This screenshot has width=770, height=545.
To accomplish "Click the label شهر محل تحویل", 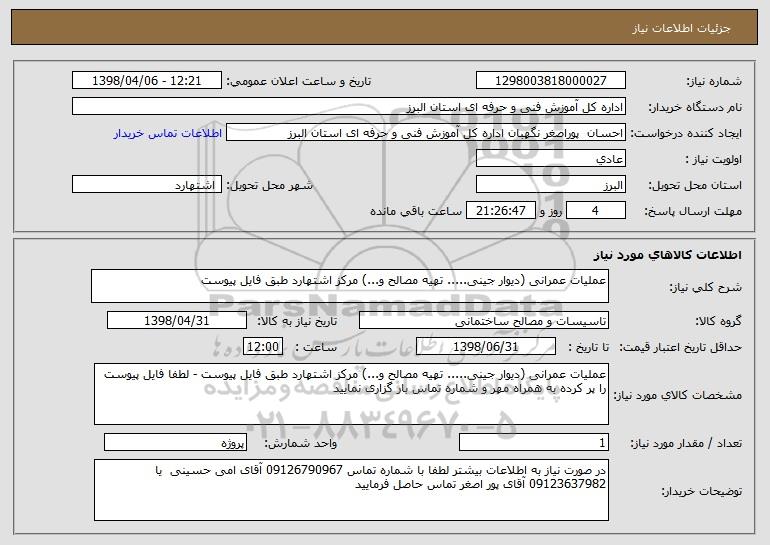I will 270,185.
